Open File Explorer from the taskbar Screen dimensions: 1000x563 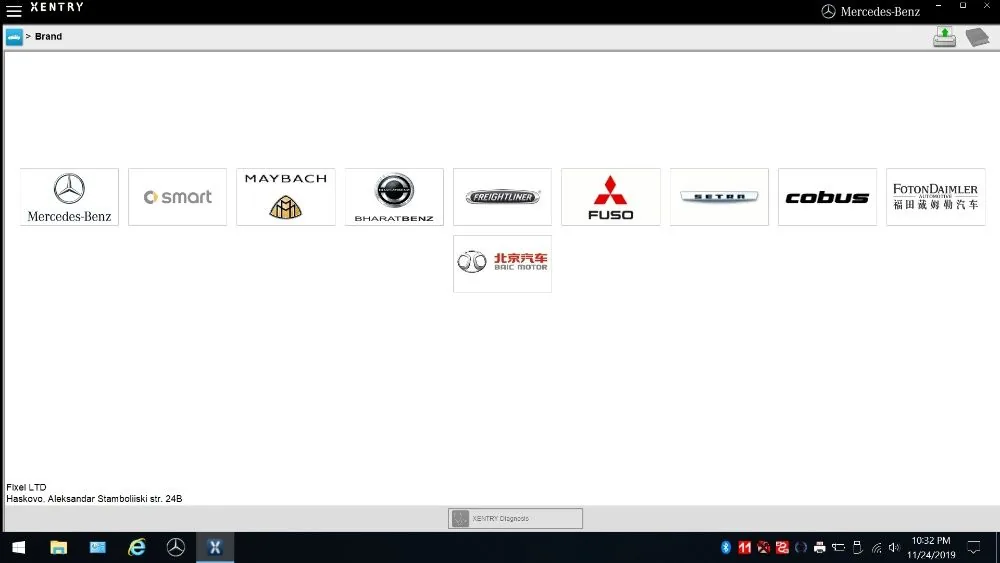click(59, 547)
